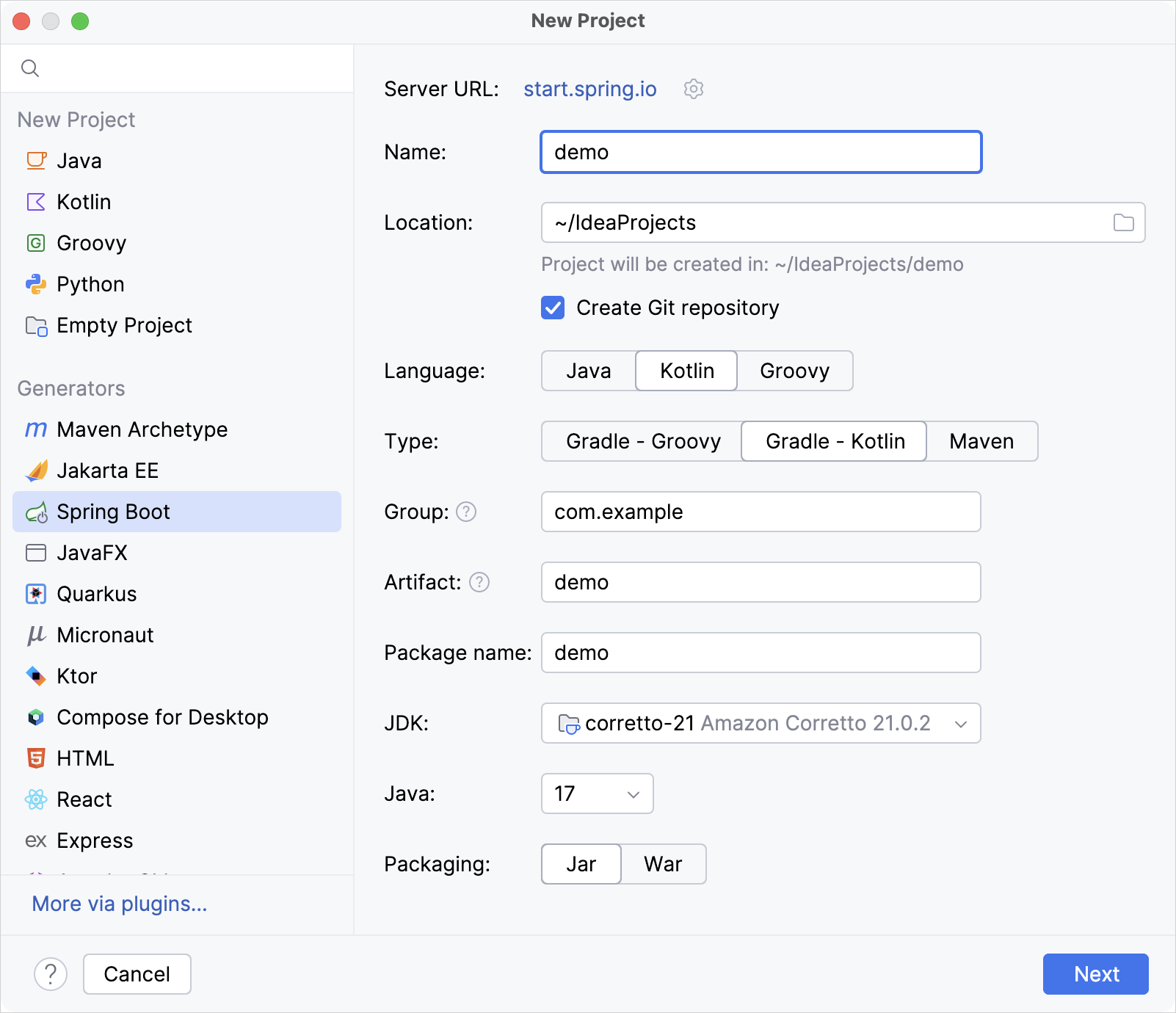Select Kotlin project type
This screenshot has width=1176, height=1013.
[x=177, y=202]
